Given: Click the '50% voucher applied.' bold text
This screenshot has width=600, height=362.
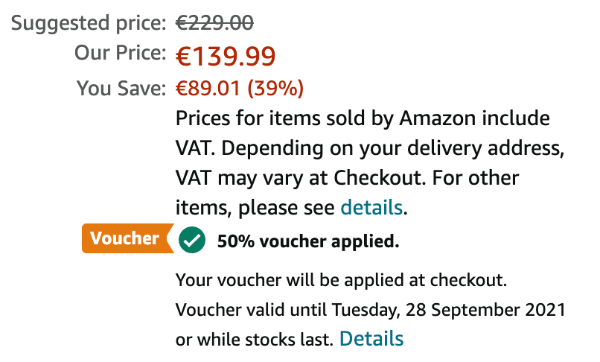Looking at the screenshot, I should point(308,241).
